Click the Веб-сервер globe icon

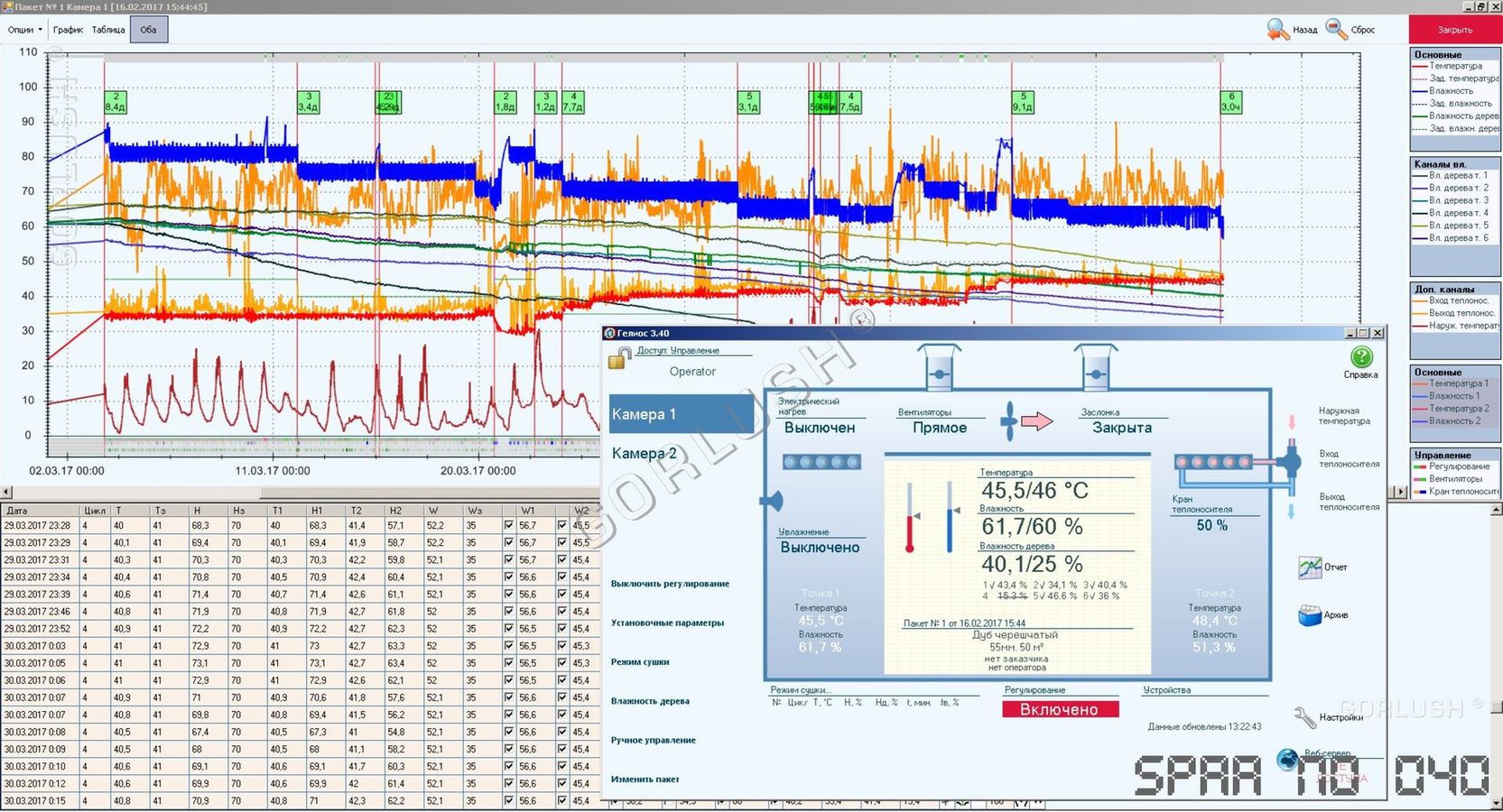point(1287,759)
